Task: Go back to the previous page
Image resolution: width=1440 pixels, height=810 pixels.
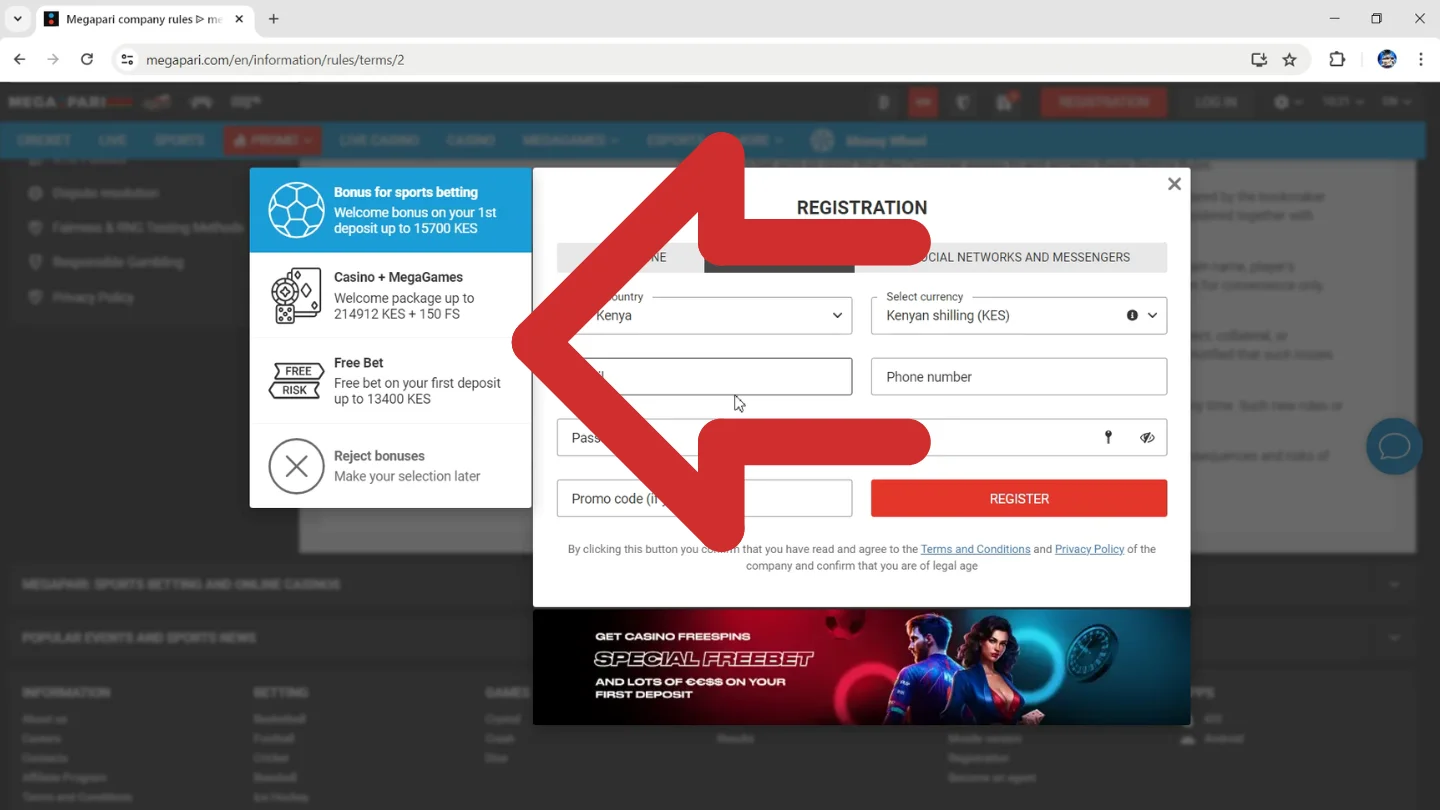Action: click(x=20, y=60)
